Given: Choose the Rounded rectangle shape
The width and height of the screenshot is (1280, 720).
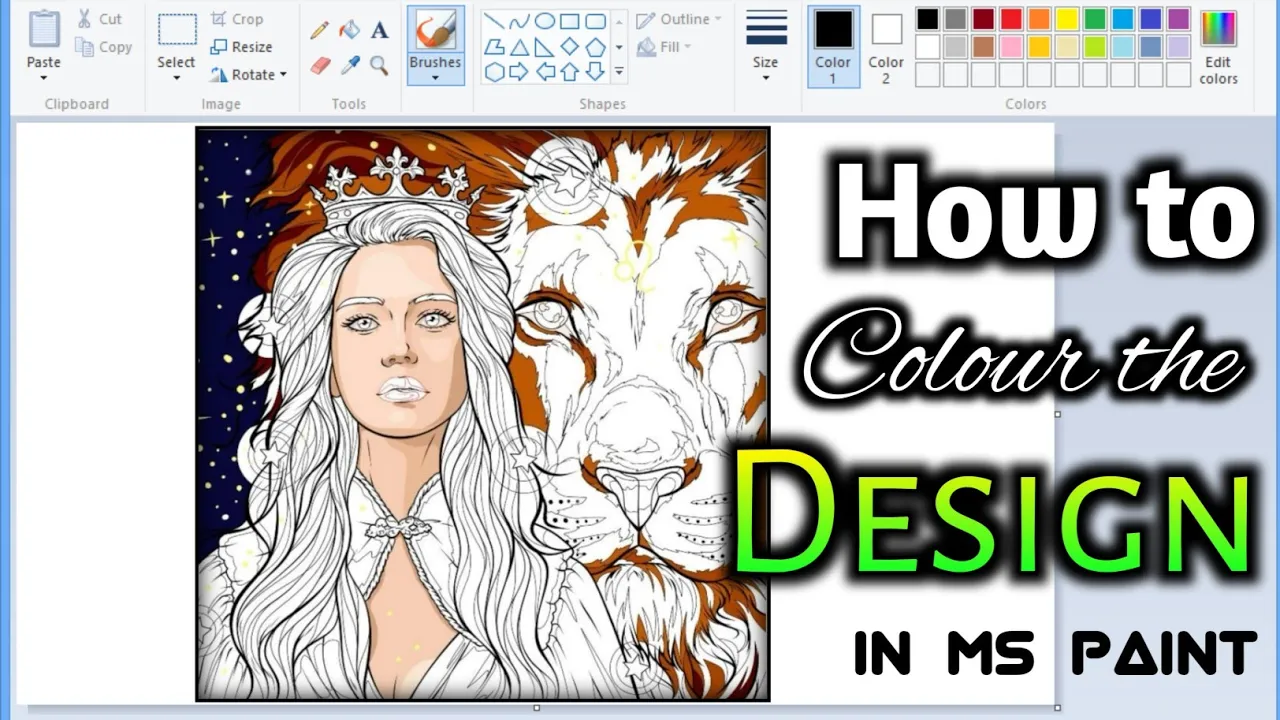Looking at the screenshot, I should (x=595, y=21).
